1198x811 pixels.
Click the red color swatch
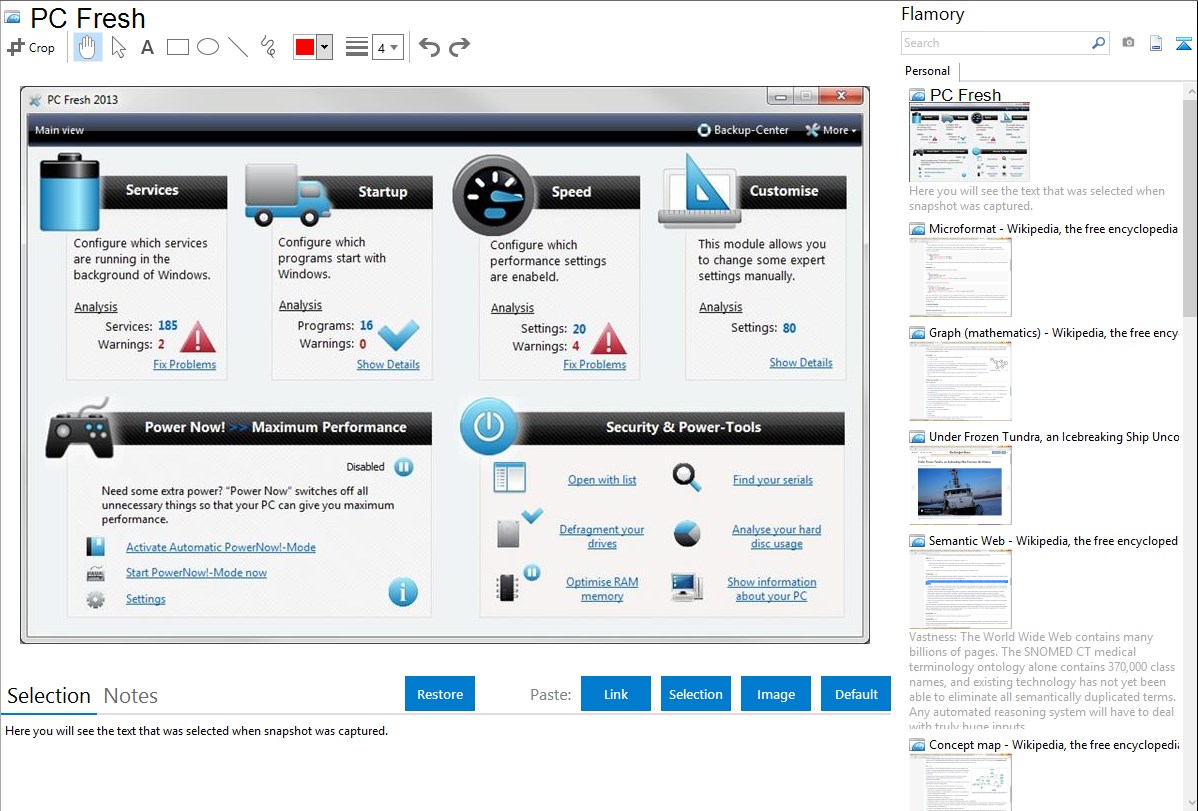pos(305,47)
